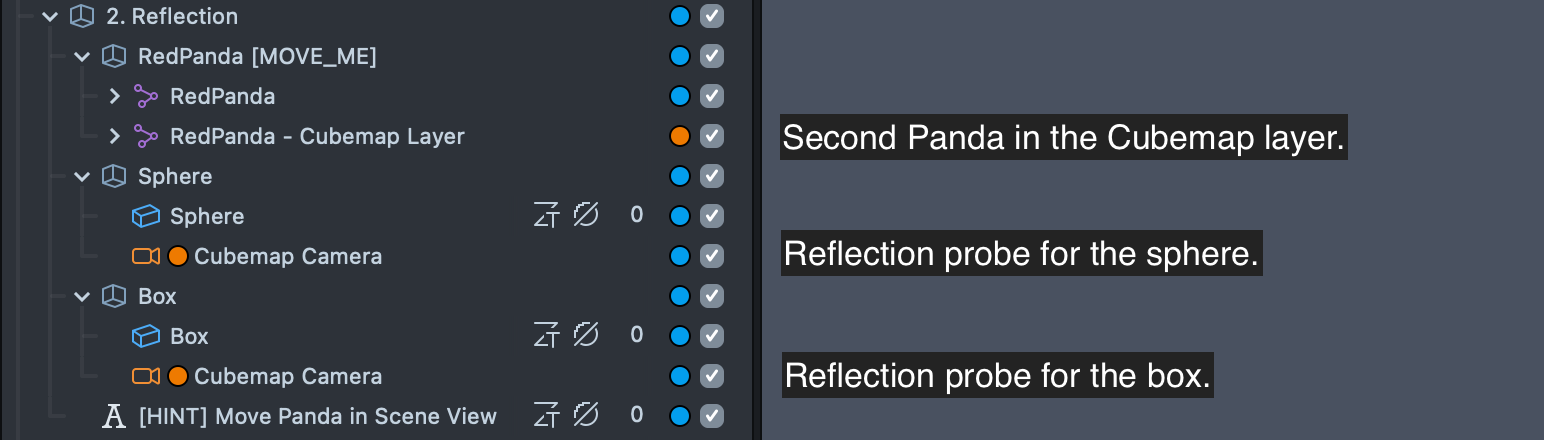Image resolution: width=1544 pixels, height=440 pixels.
Task: Disable the 2. Reflection node checkbox
Action: click(x=711, y=16)
